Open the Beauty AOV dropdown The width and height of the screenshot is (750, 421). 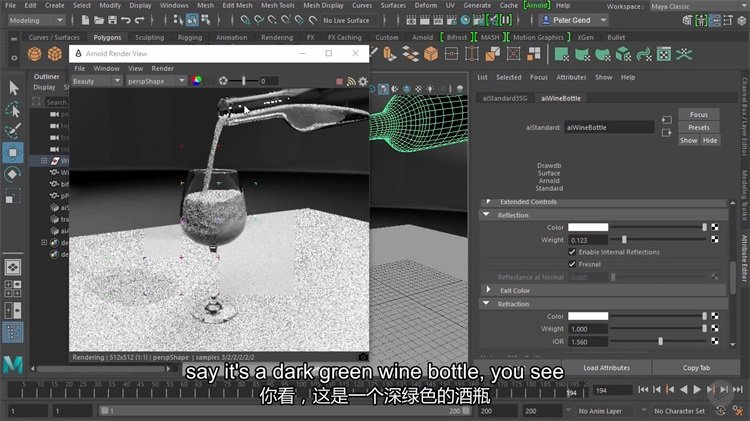click(x=96, y=81)
